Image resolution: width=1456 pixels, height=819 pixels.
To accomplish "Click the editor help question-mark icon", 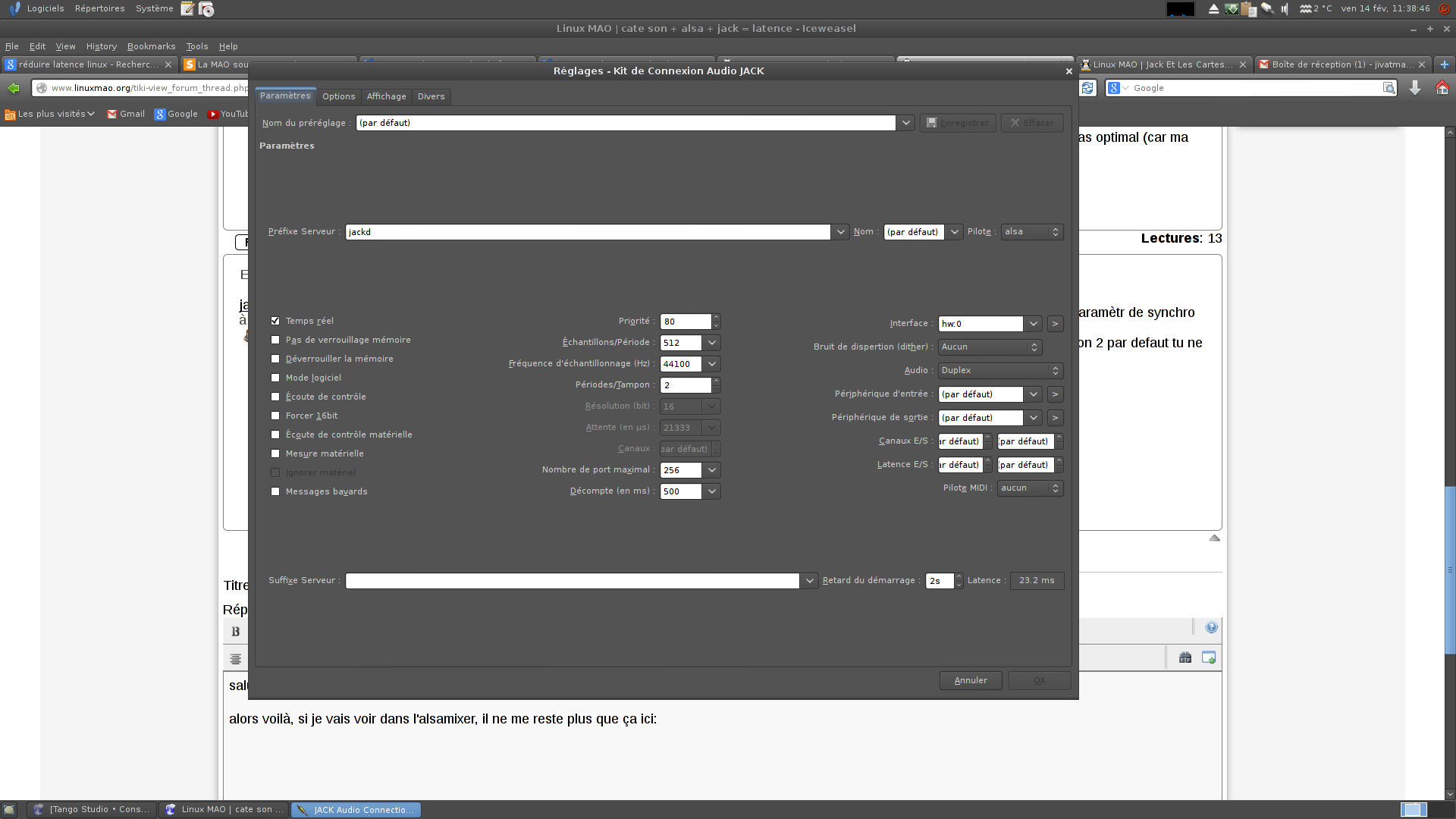I will click(x=1211, y=627).
